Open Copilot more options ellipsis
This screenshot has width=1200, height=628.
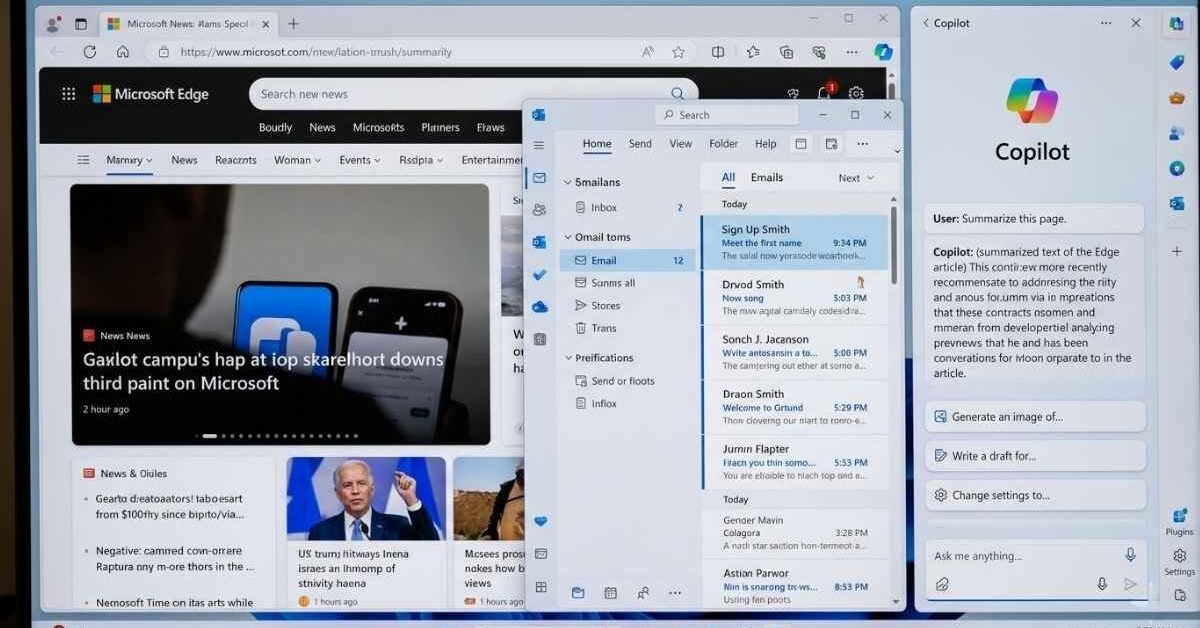click(1105, 23)
